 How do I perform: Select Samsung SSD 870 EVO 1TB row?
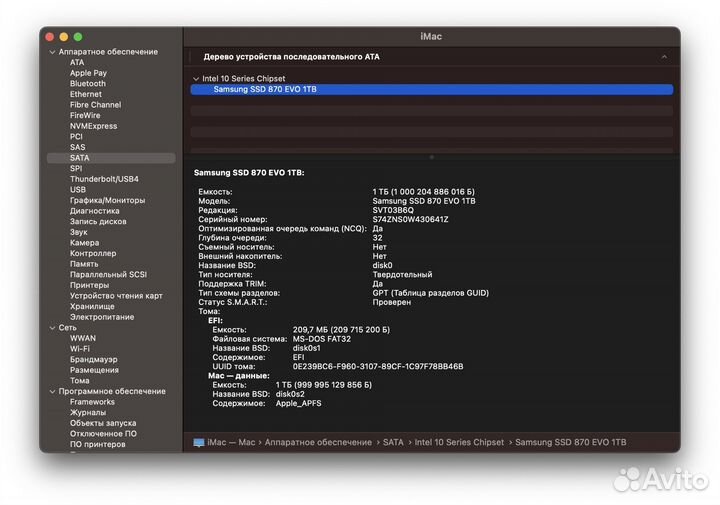(432, 90)
